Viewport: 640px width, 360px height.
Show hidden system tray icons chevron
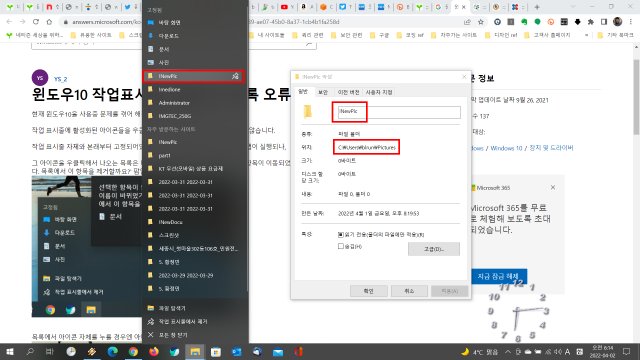click(508, 351)
